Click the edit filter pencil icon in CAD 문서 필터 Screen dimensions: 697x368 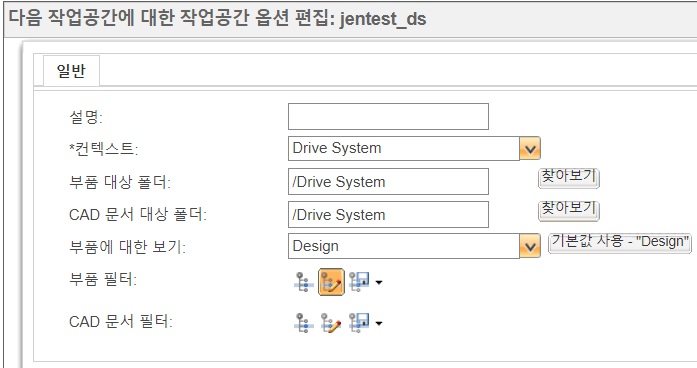point(331,323)
